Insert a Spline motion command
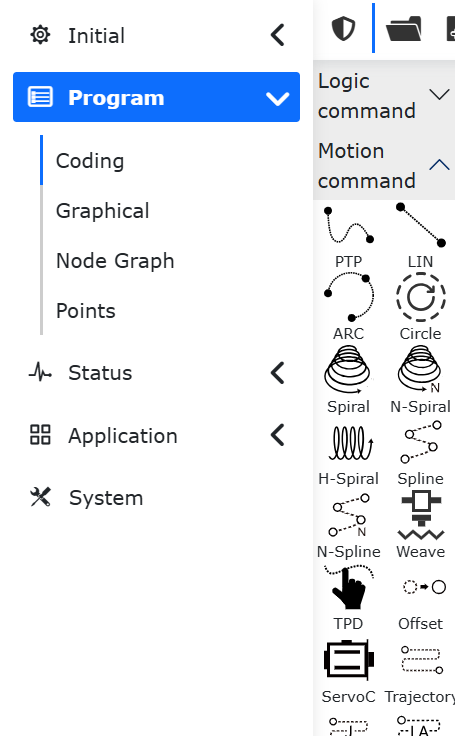 pyautogui.click(x=421, y=442)
